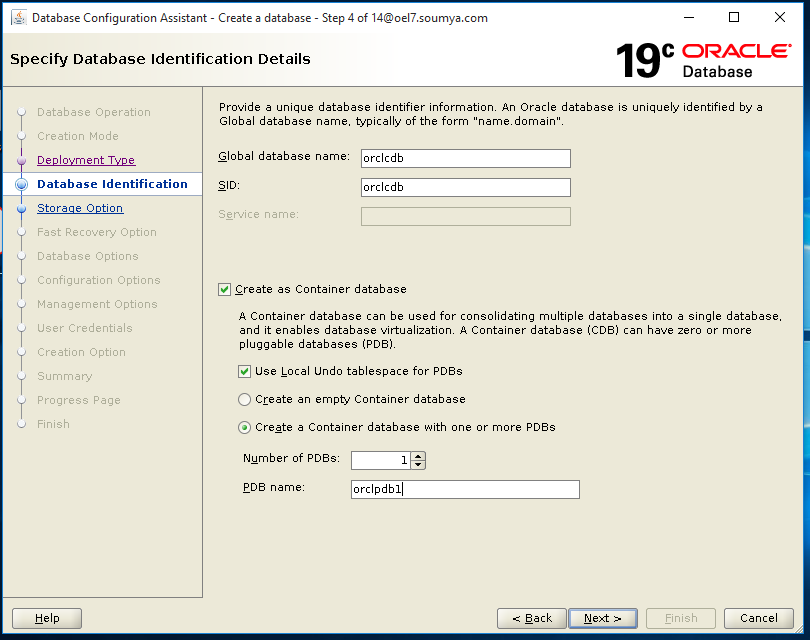Select Create an empty Container database
This screenshot has height=640, width=810.
point(244,399)
